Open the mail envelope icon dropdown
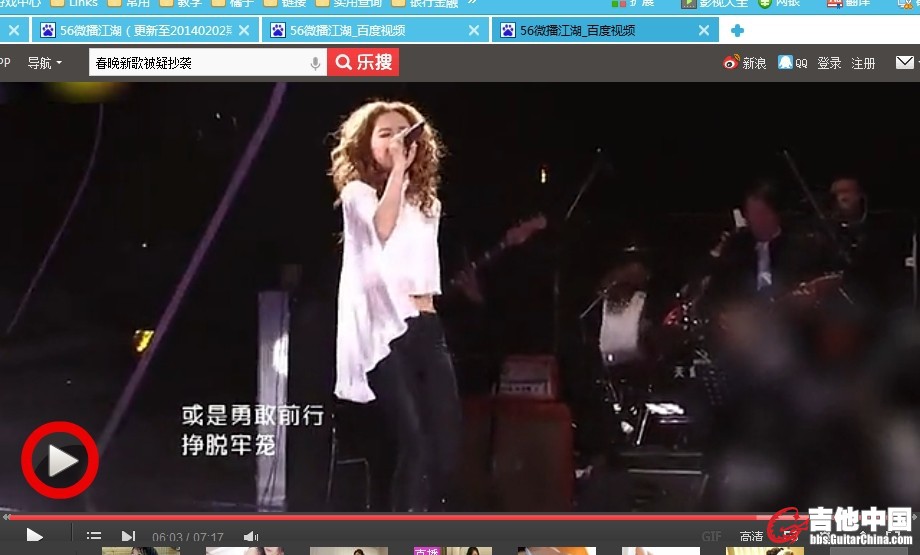Screen dimensions: 920x555 (x=905, y=63)
